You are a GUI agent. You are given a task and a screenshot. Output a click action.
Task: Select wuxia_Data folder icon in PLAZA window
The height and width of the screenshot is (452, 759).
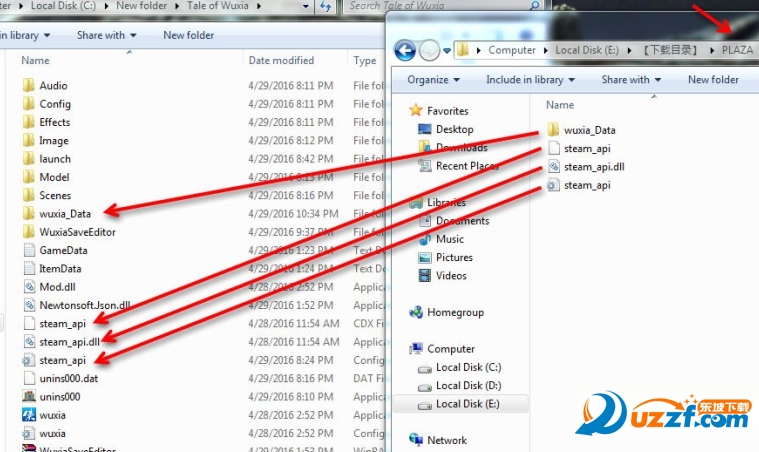tap(553, 130)
